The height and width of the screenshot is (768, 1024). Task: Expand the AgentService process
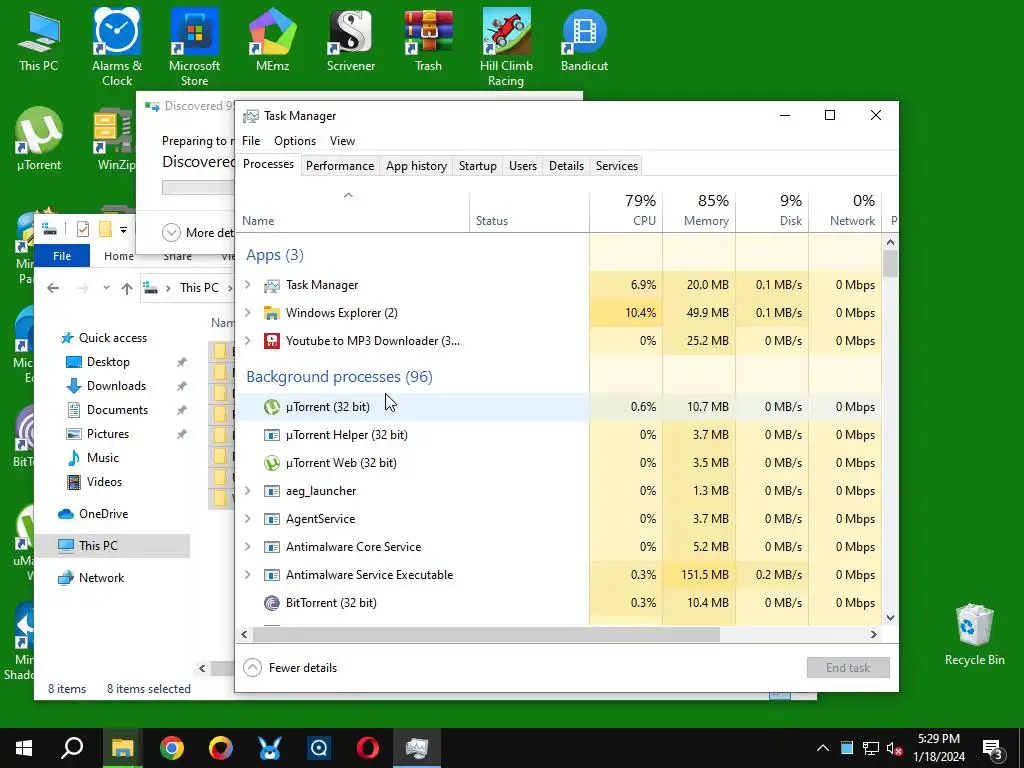point(248,519)
